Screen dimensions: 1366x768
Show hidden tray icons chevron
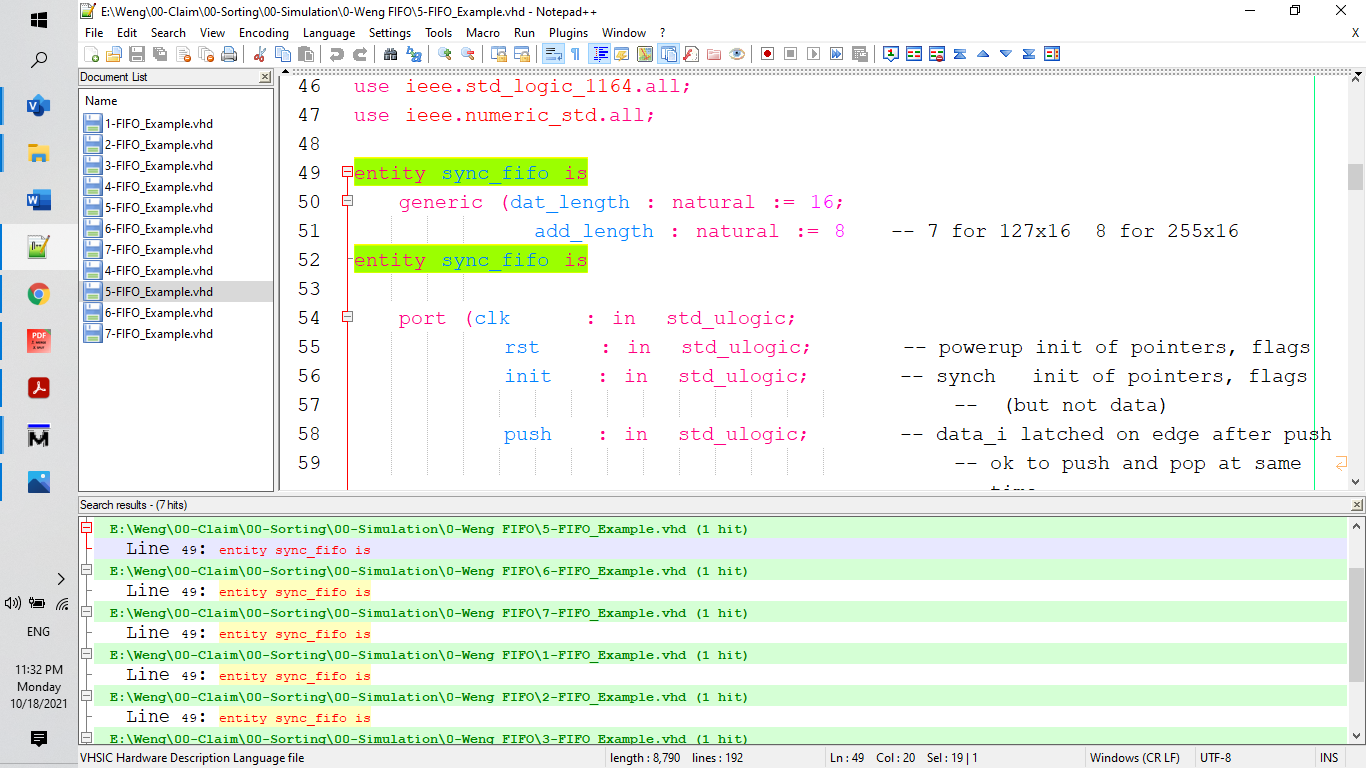coord(60,579)
